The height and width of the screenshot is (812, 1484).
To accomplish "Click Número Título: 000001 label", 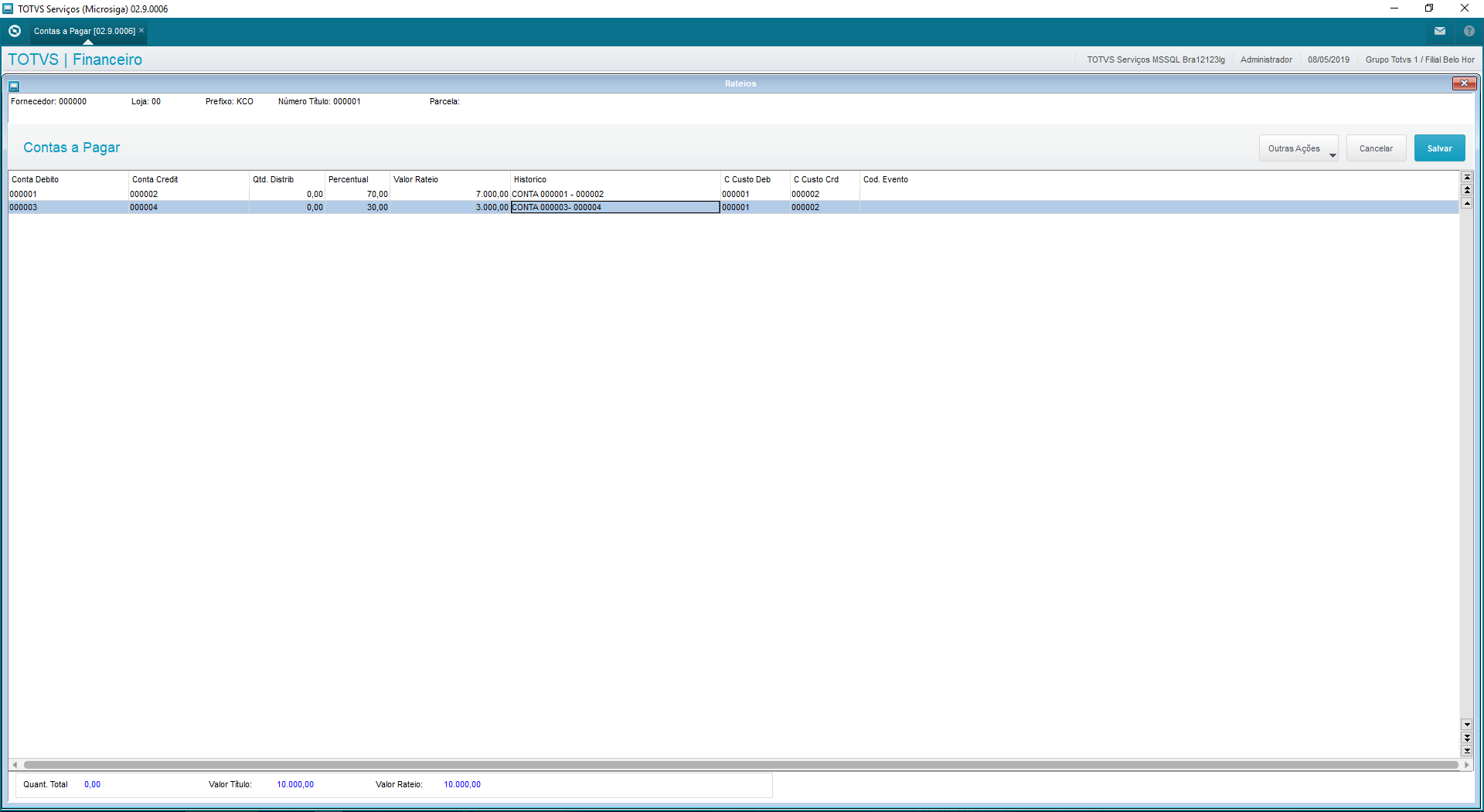I will [319, 101].
